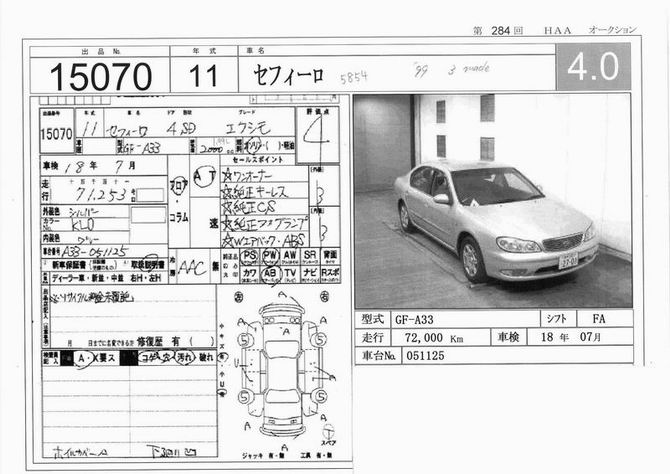
Task: Click the シフト label cell
Action: [558, 319]
